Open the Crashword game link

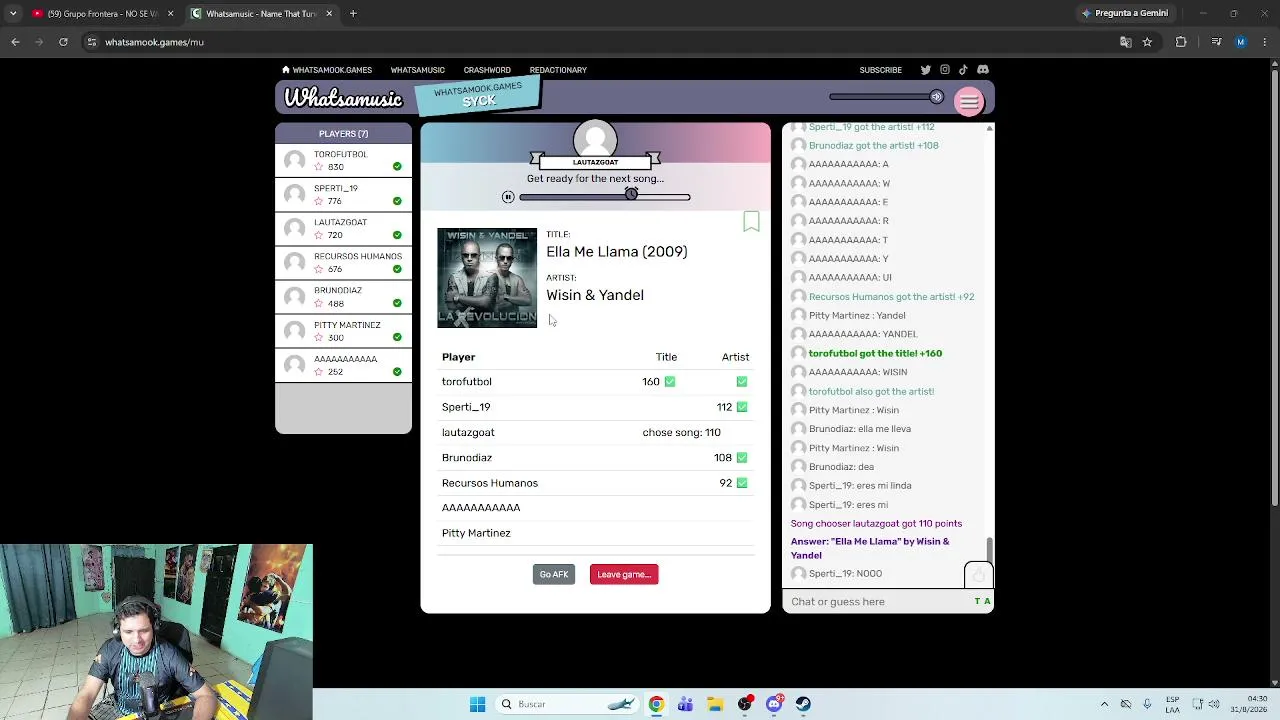[x=487, y=70]
